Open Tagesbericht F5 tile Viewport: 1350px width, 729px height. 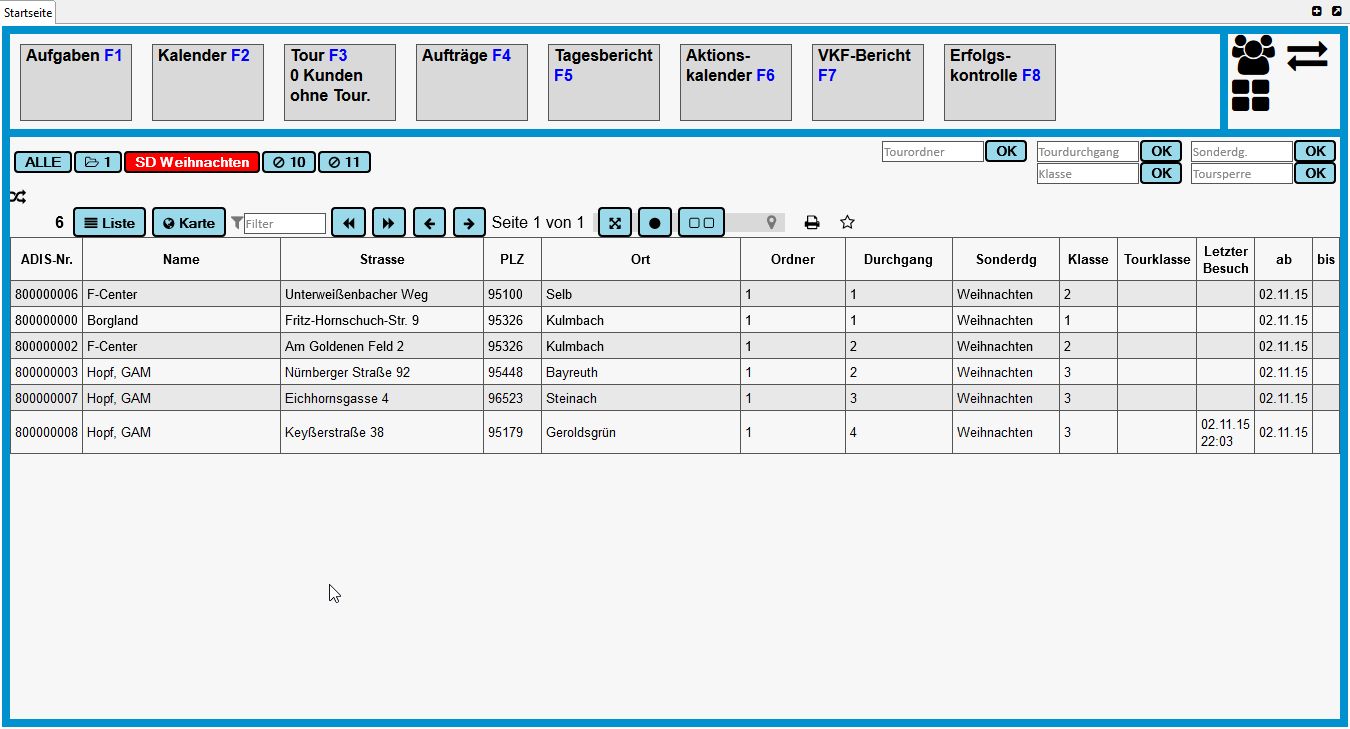pyautogui.click(x=603, y=82)
